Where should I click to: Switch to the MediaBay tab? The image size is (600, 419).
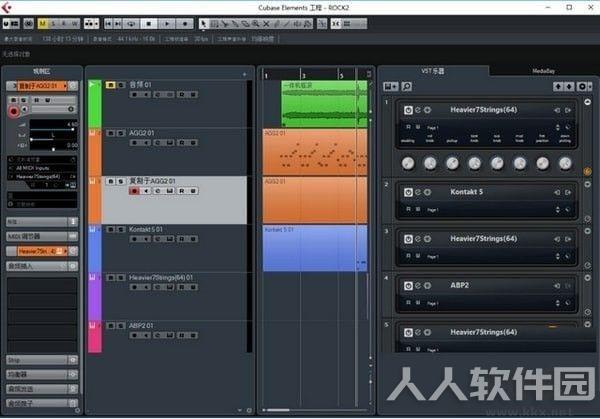pyautogui.click(x=543, y=71)
